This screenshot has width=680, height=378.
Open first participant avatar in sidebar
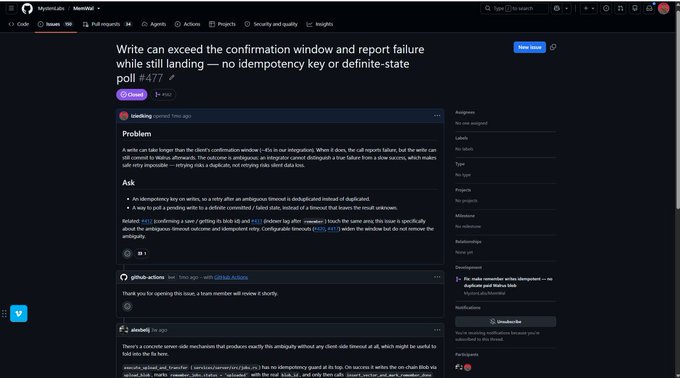pos(458,367)
